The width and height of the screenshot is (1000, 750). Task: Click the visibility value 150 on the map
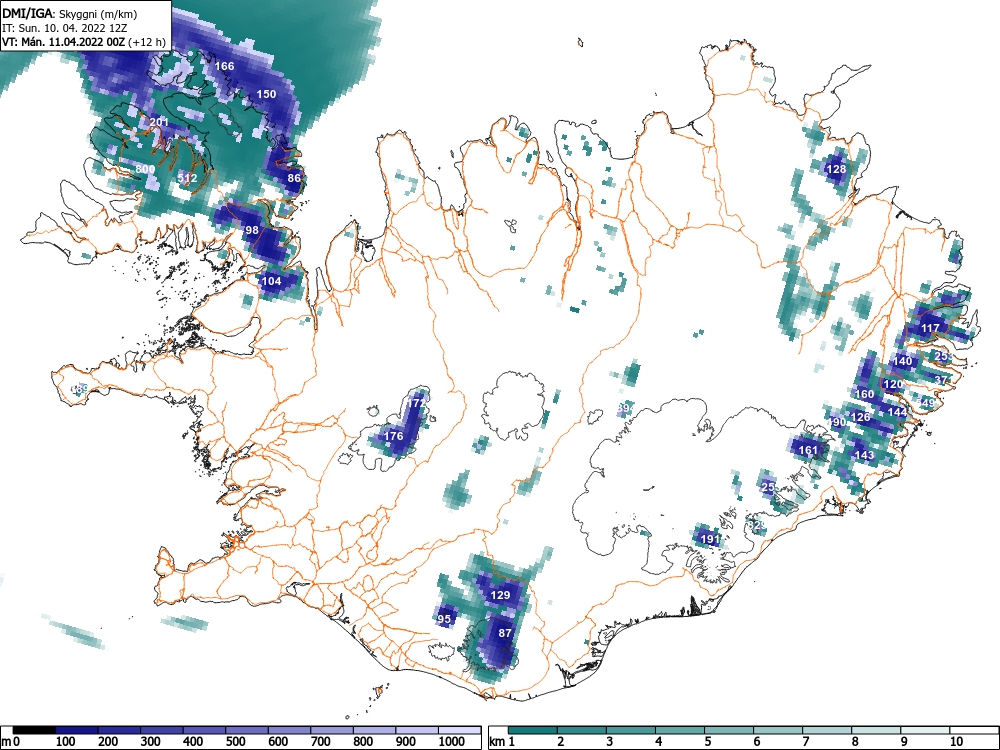pos(266,94)
